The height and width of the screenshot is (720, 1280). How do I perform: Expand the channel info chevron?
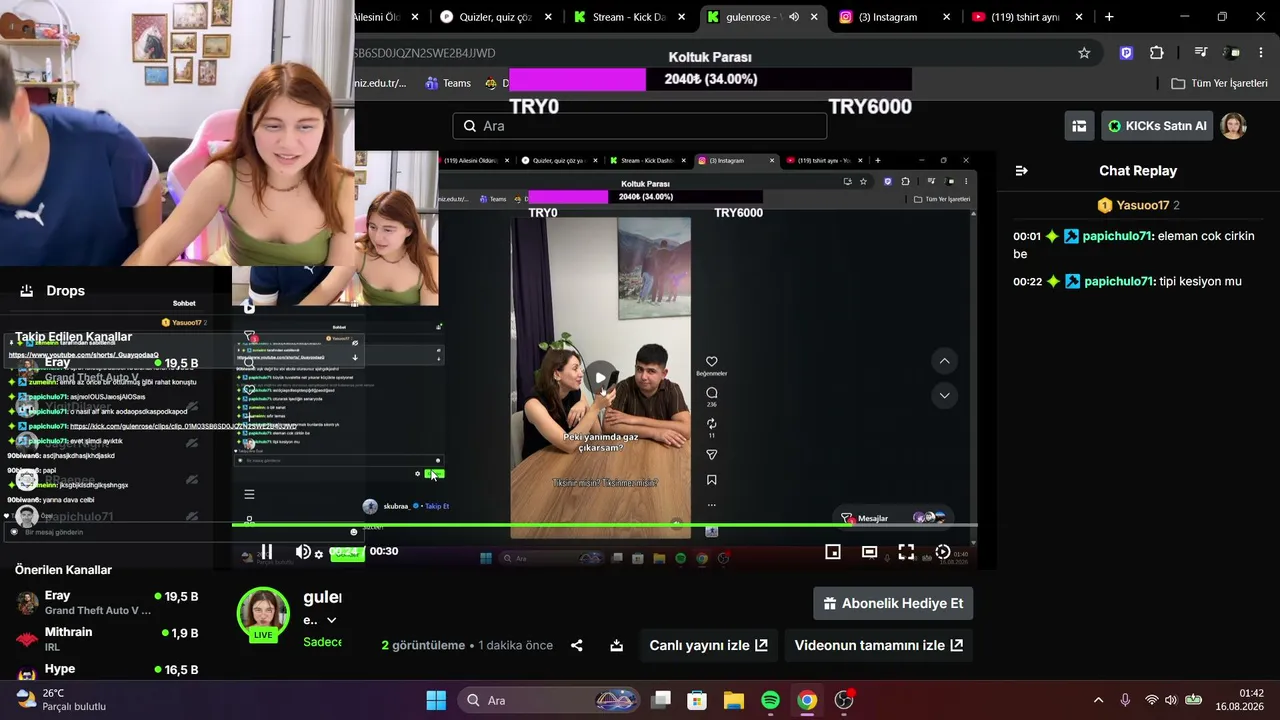coord(331,620)
